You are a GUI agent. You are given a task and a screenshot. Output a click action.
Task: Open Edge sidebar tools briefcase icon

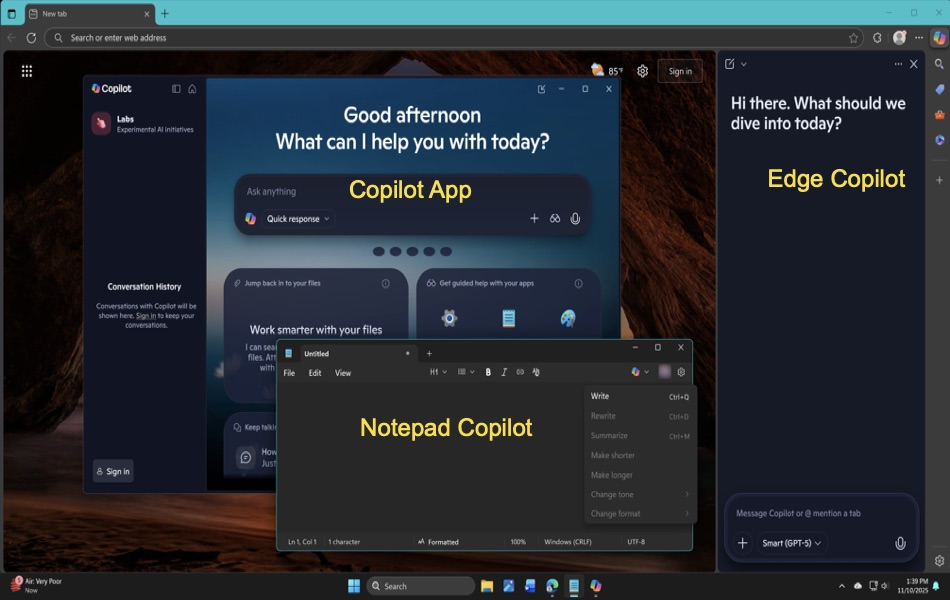pyautogui.click(x=939, y=115)
